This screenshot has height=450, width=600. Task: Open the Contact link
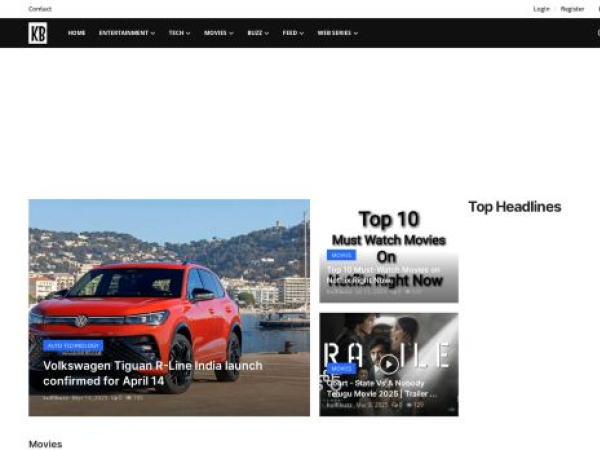point(40,9)
